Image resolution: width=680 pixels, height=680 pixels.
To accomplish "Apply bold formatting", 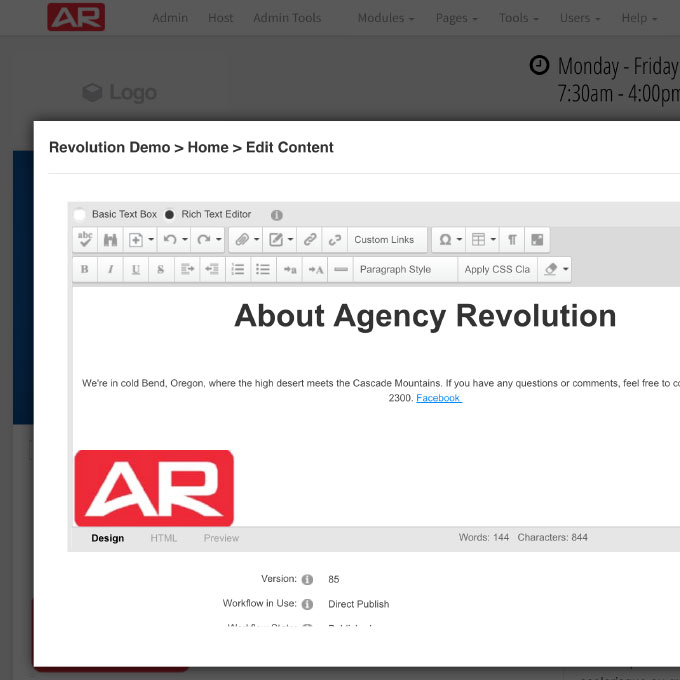I will pos(85,269).
